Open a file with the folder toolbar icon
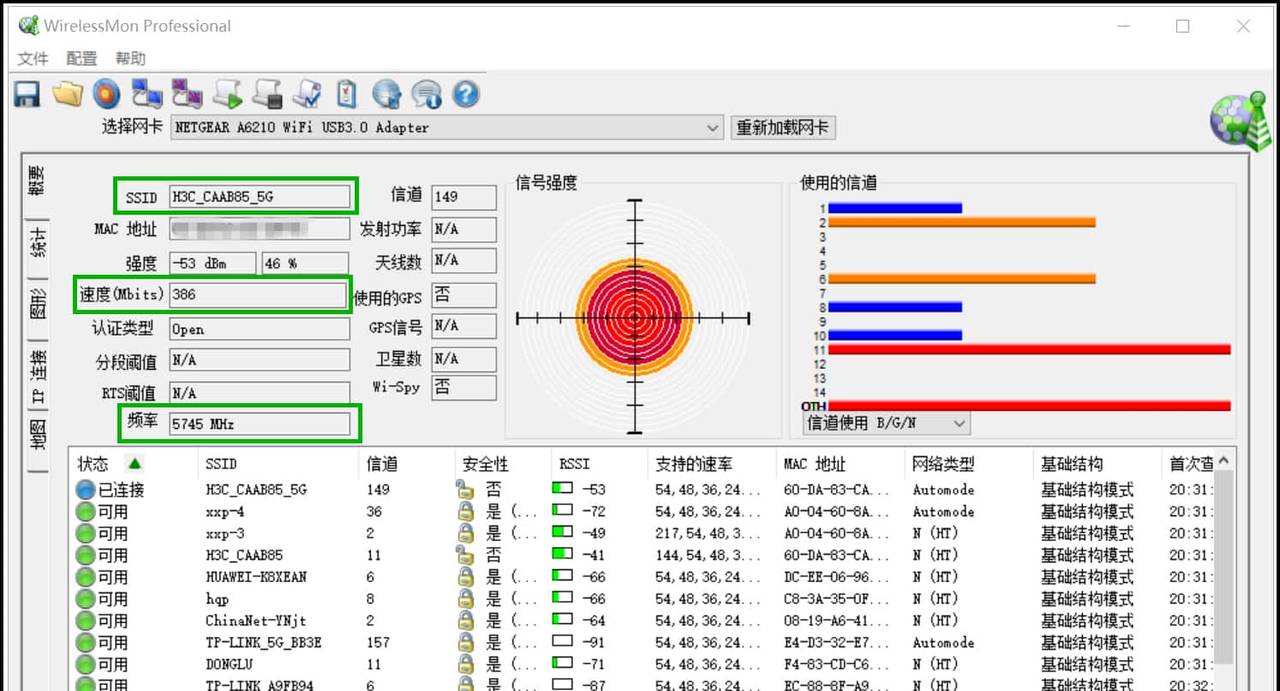 (67, 93)
